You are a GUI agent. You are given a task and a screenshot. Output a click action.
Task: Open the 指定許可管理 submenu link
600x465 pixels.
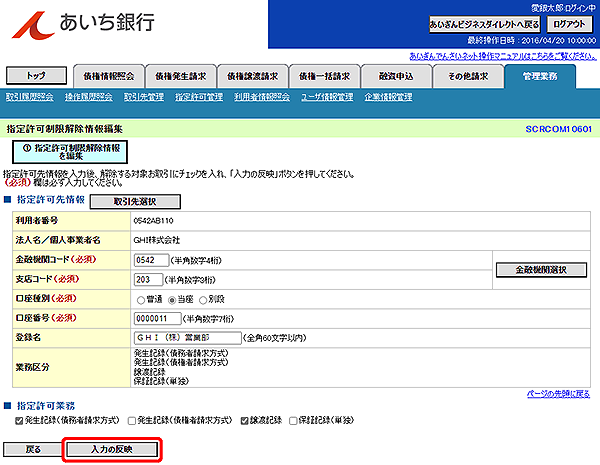pos(199,97)
